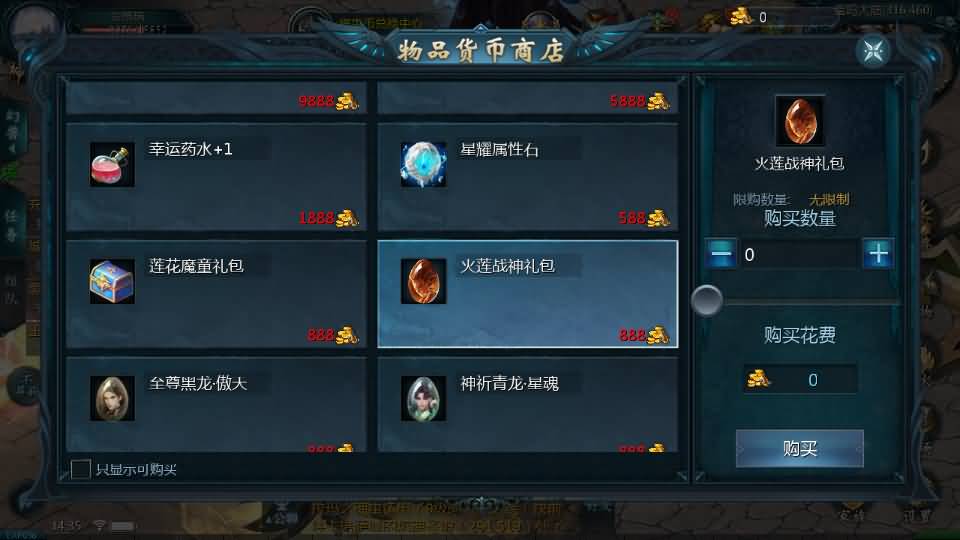Select the 星耀属性石 gem icon
This screenshot has width=960, height=540.
pyautogui.click(x=423, y=164)
